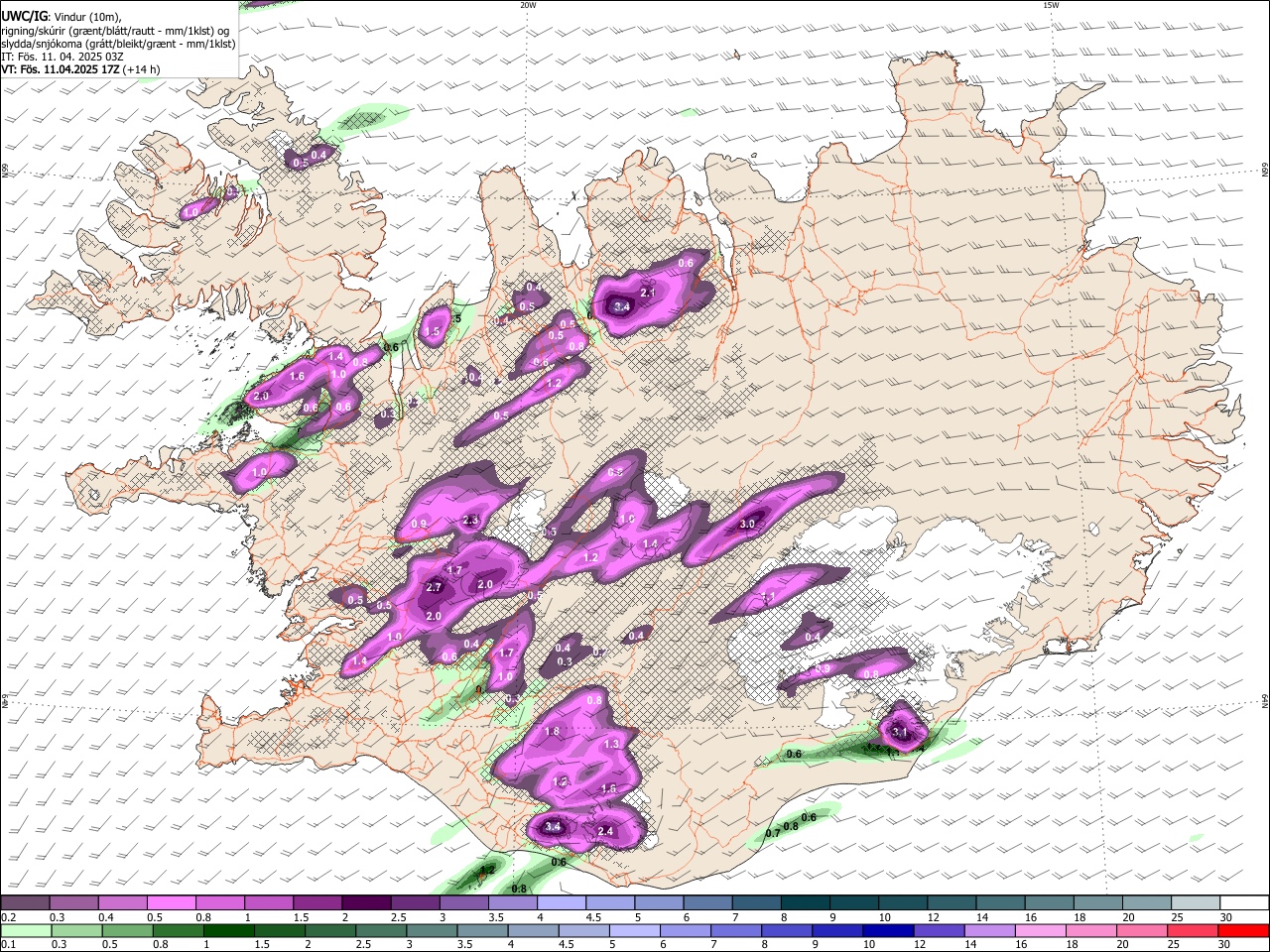Click the 20W longitude label
The image size is (1270, 952).
(x=528, y=5)
